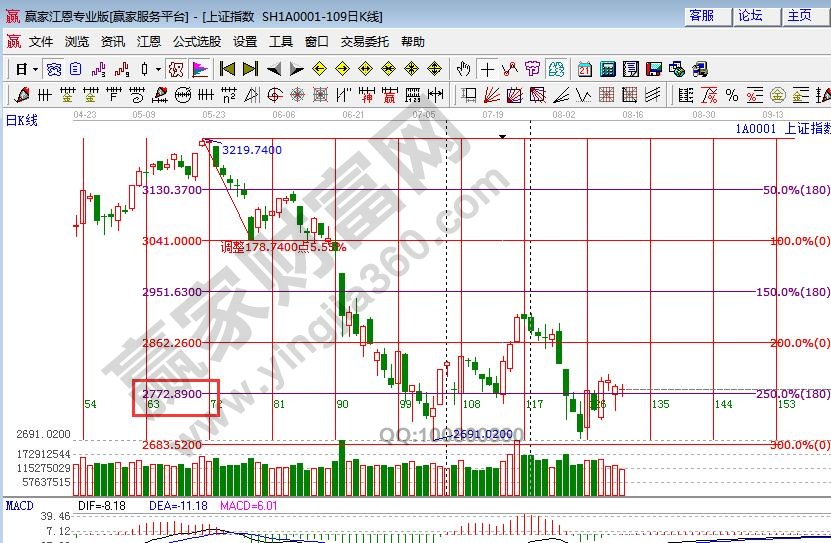
Task: Select the Gann fan lines tool
Action: pyautogui.click(x=492, y=95)
